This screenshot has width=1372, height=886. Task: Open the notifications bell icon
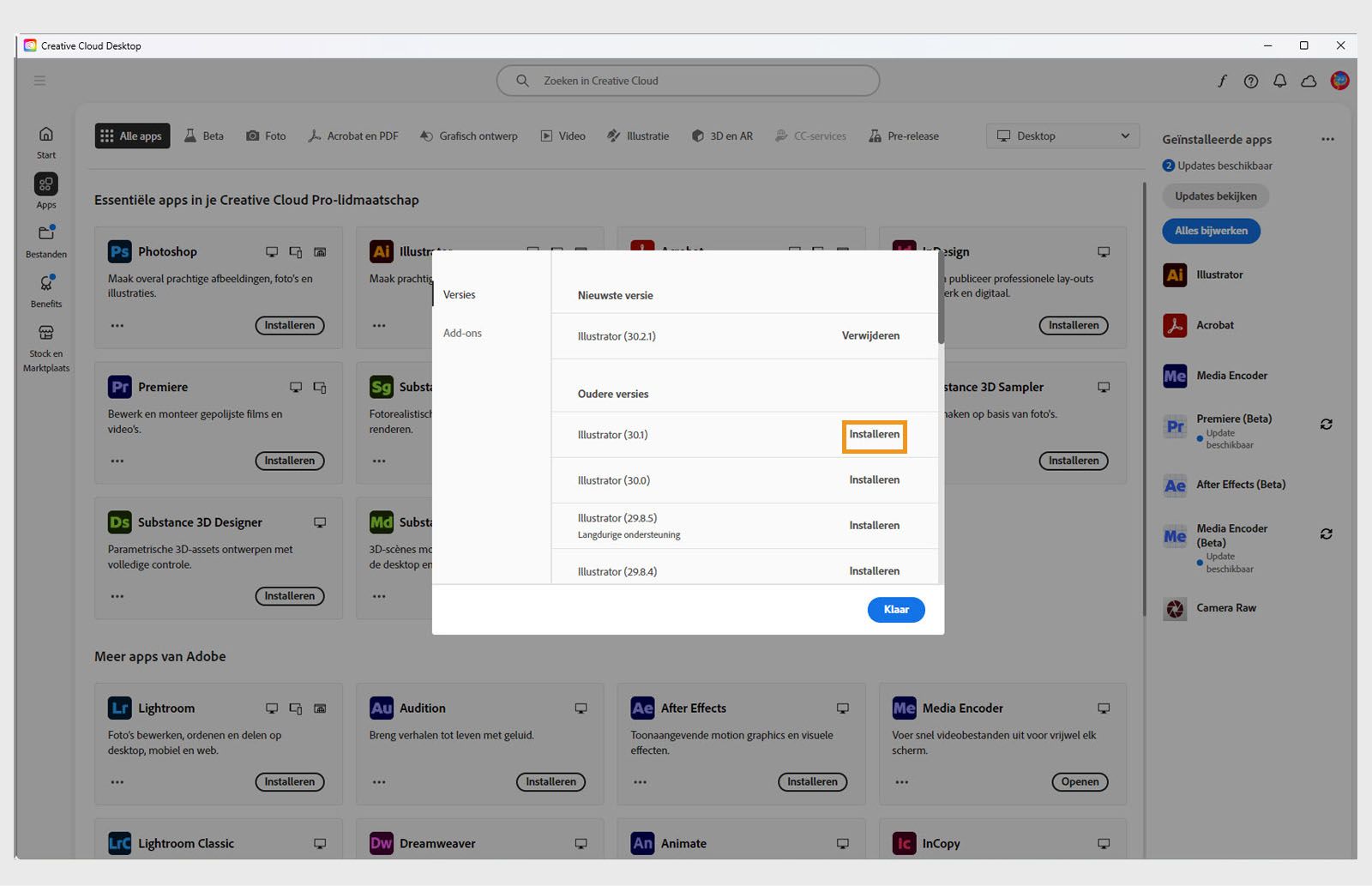tap(1279, 81)
